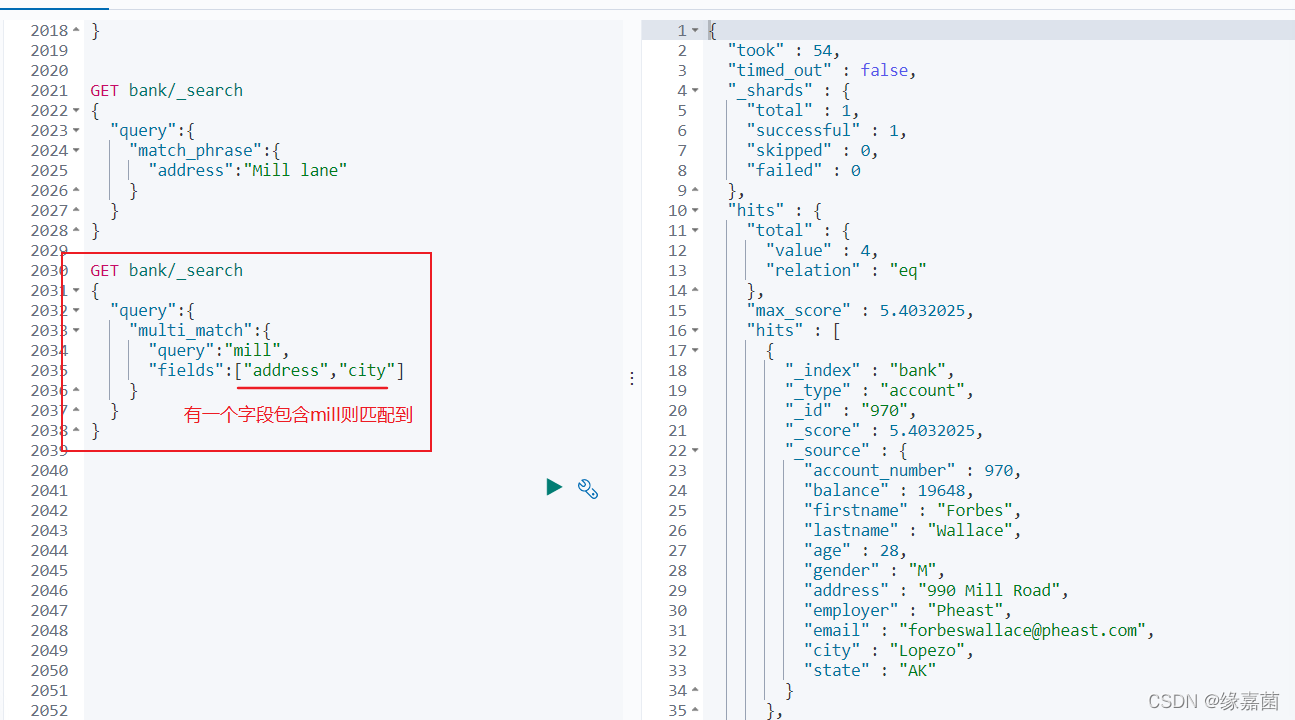Screen dimensions: 1295x720
Task: Click line number 2050 in the editor gutter
Action: click(x=49, y=670)
